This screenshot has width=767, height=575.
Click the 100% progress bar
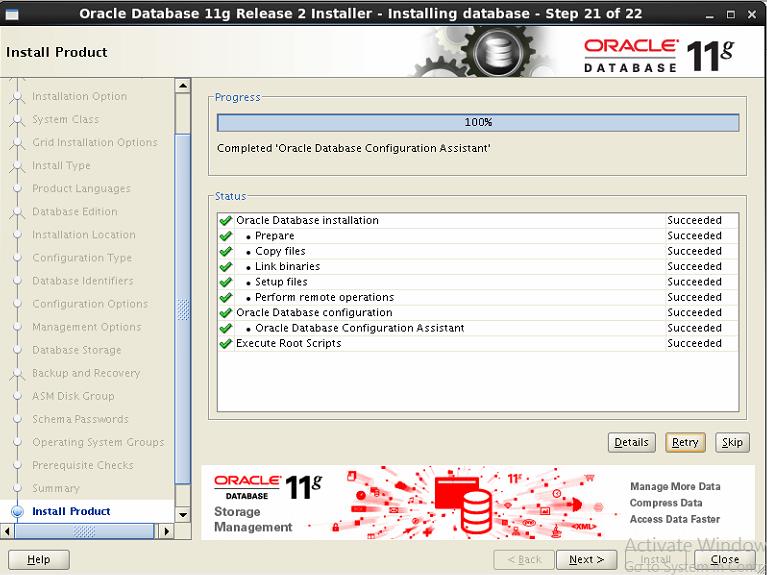pos(478,123)
